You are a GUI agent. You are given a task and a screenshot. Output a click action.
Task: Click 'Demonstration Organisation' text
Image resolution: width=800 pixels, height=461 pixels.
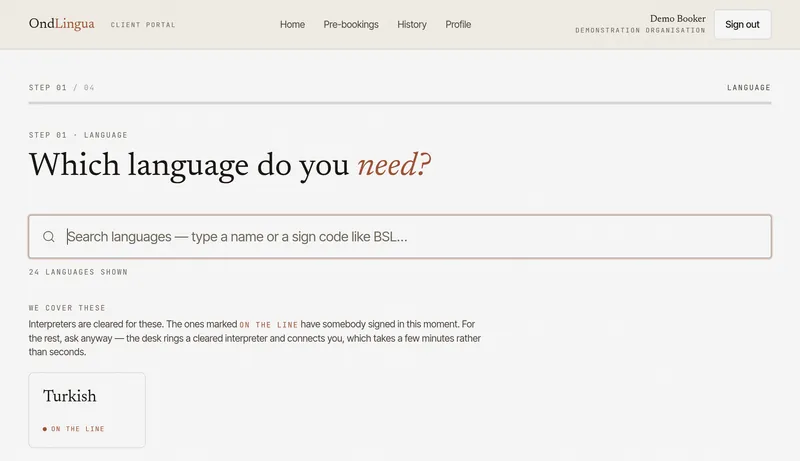tap(640, 31)
